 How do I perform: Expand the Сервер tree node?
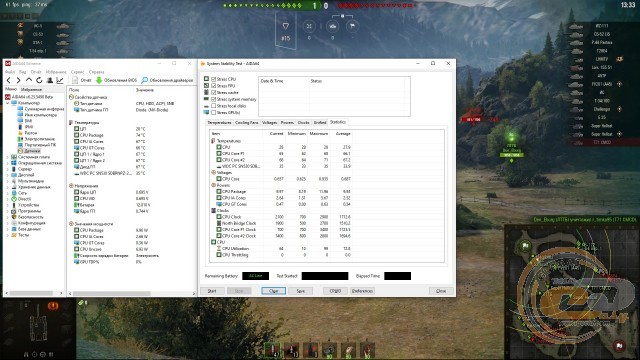click(x=7, y=169)
